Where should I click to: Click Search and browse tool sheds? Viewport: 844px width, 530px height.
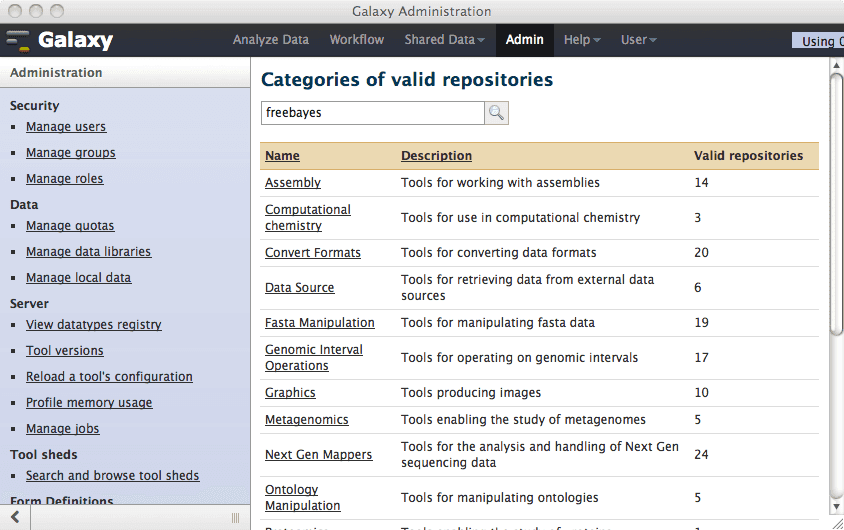pyautogui.click(x=112, y=476)
